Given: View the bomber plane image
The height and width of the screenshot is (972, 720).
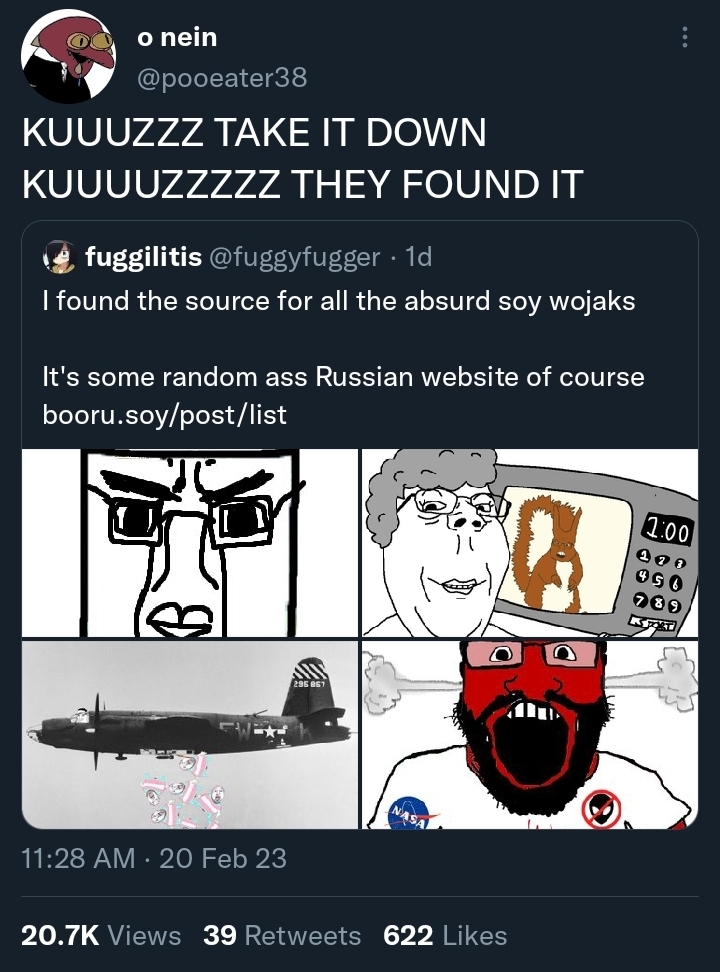Looking at the screenshot, I should pyautogui.click(x=190, y=735).
